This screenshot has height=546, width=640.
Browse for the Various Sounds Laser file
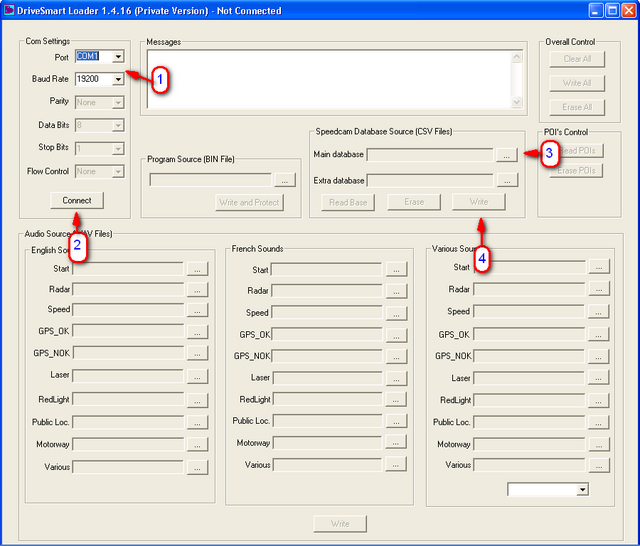[598, 377]
